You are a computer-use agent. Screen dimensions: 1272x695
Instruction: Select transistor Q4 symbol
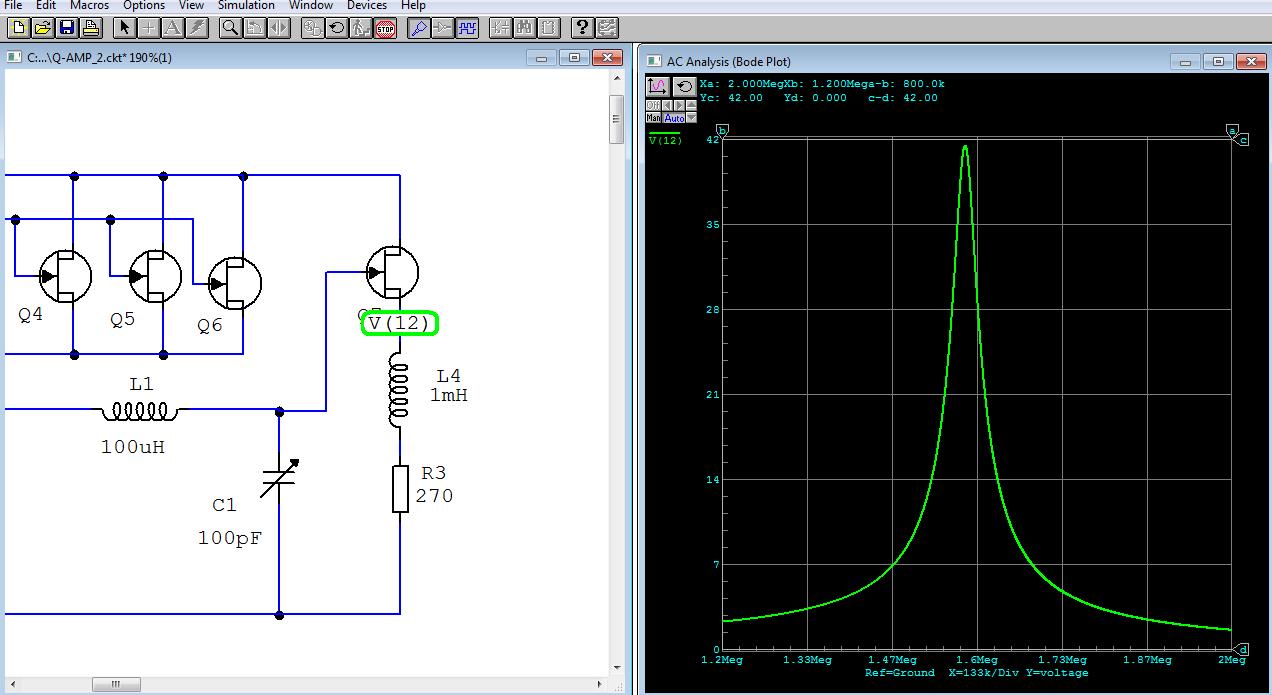pyautogui.click(x=63, y=277)
